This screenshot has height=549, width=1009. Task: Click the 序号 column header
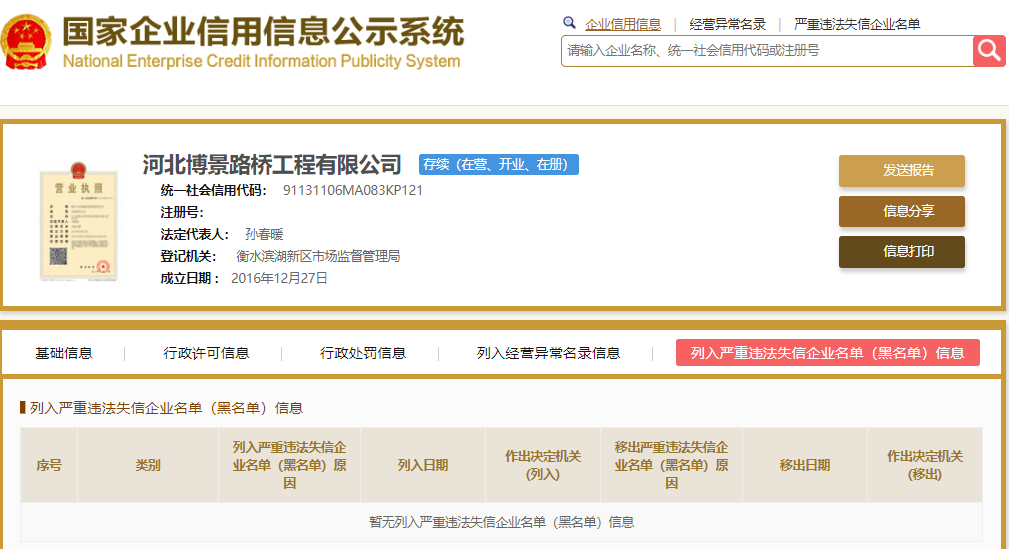[49, 465]
